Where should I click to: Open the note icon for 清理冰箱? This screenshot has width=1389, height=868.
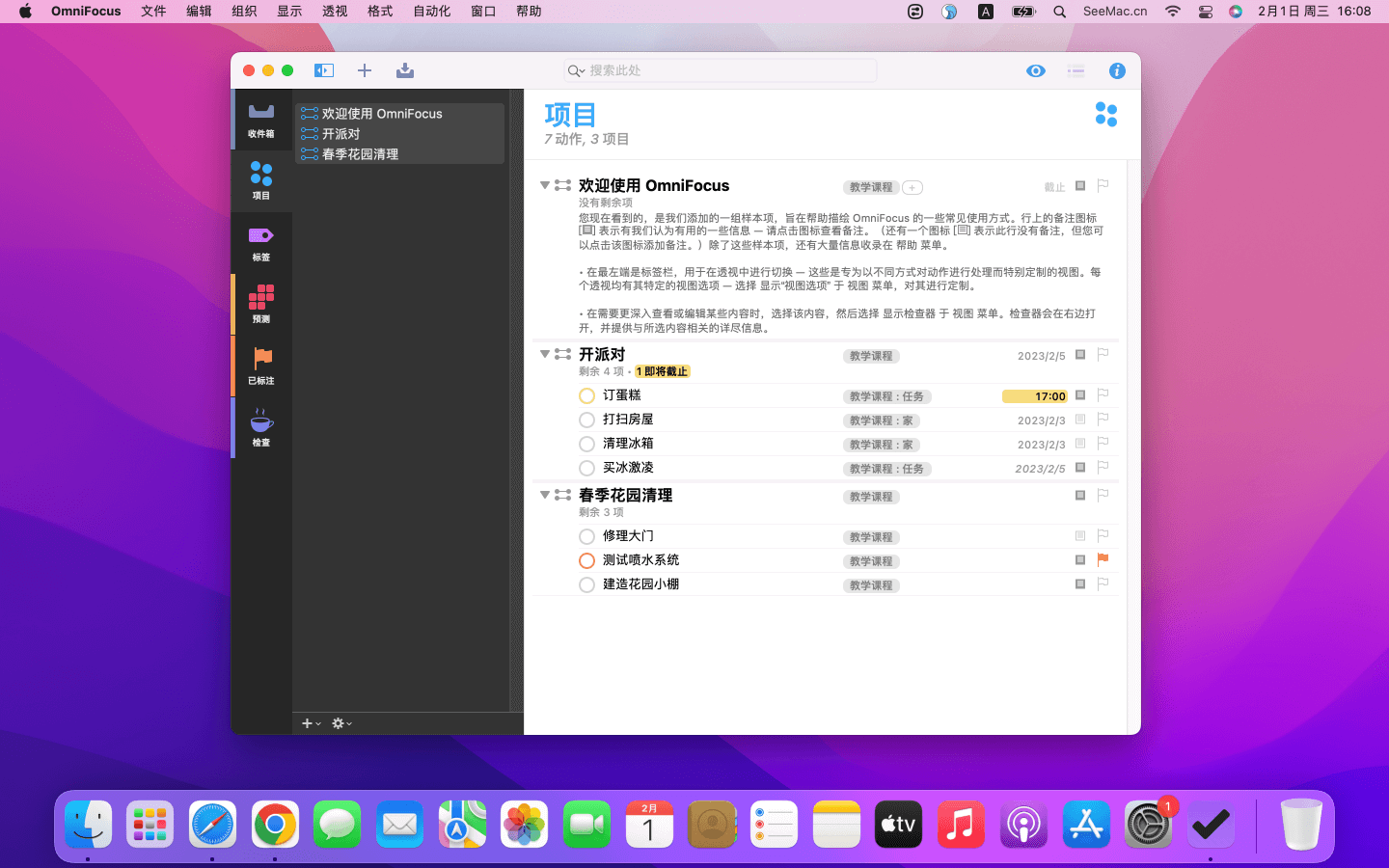pyautogui.click(x=1080, y=444)
